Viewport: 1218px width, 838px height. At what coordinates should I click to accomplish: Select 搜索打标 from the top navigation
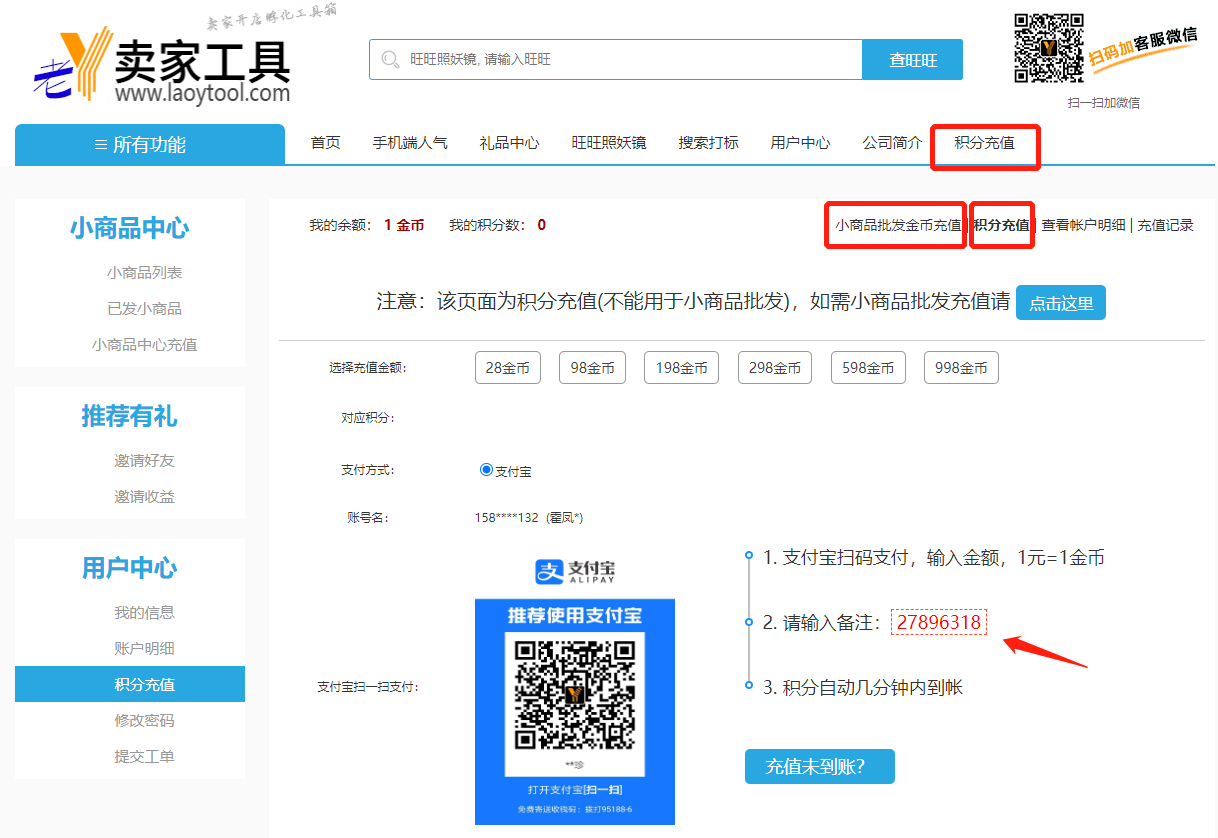[x=709, y=143]
